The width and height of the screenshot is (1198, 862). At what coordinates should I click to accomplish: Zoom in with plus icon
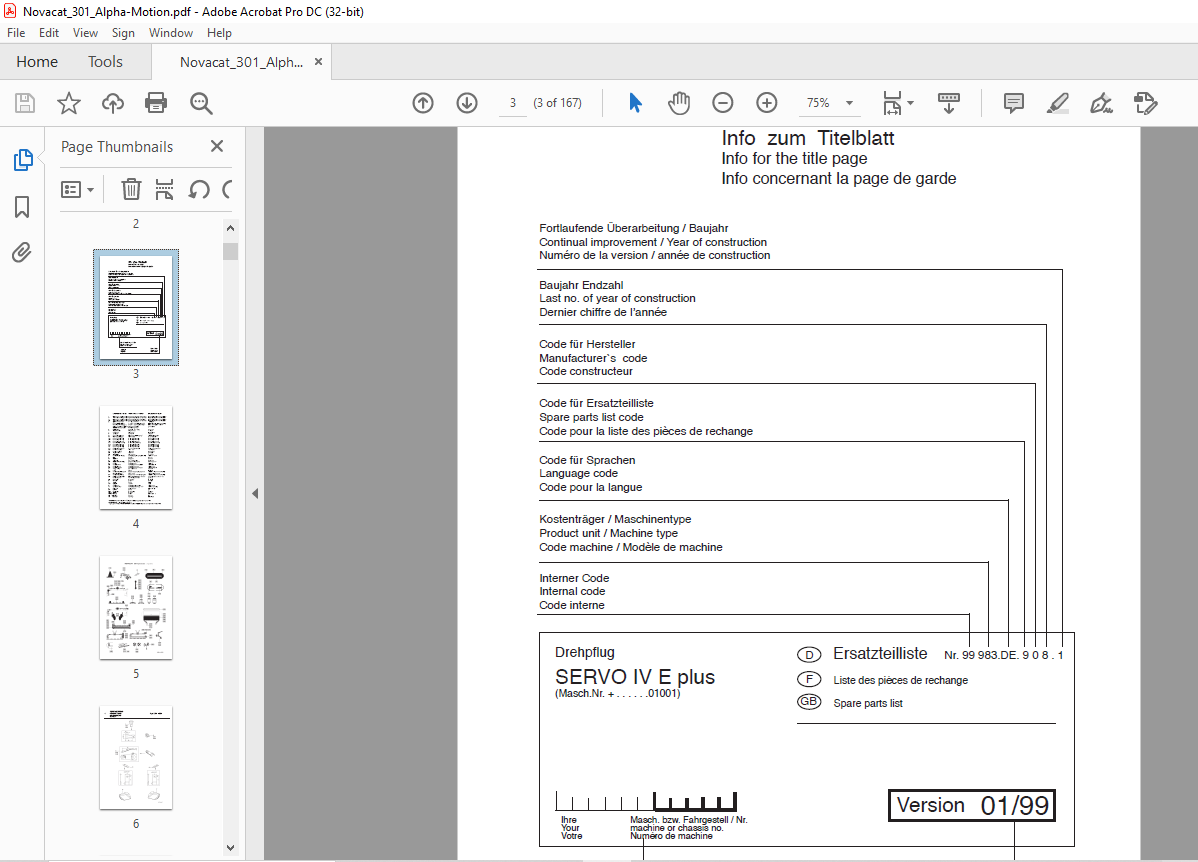tap(766, 102)
